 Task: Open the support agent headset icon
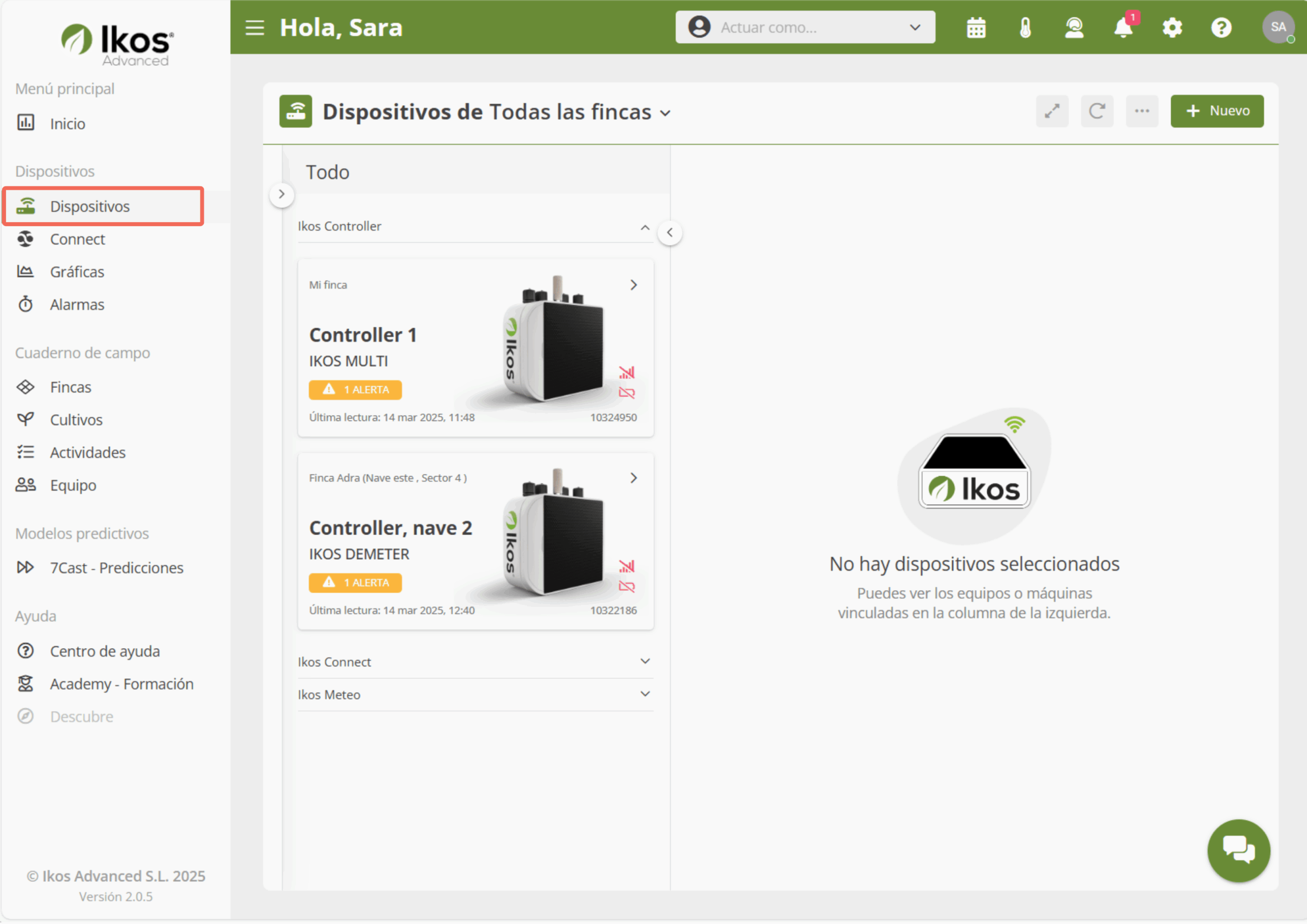(1074, 28)
